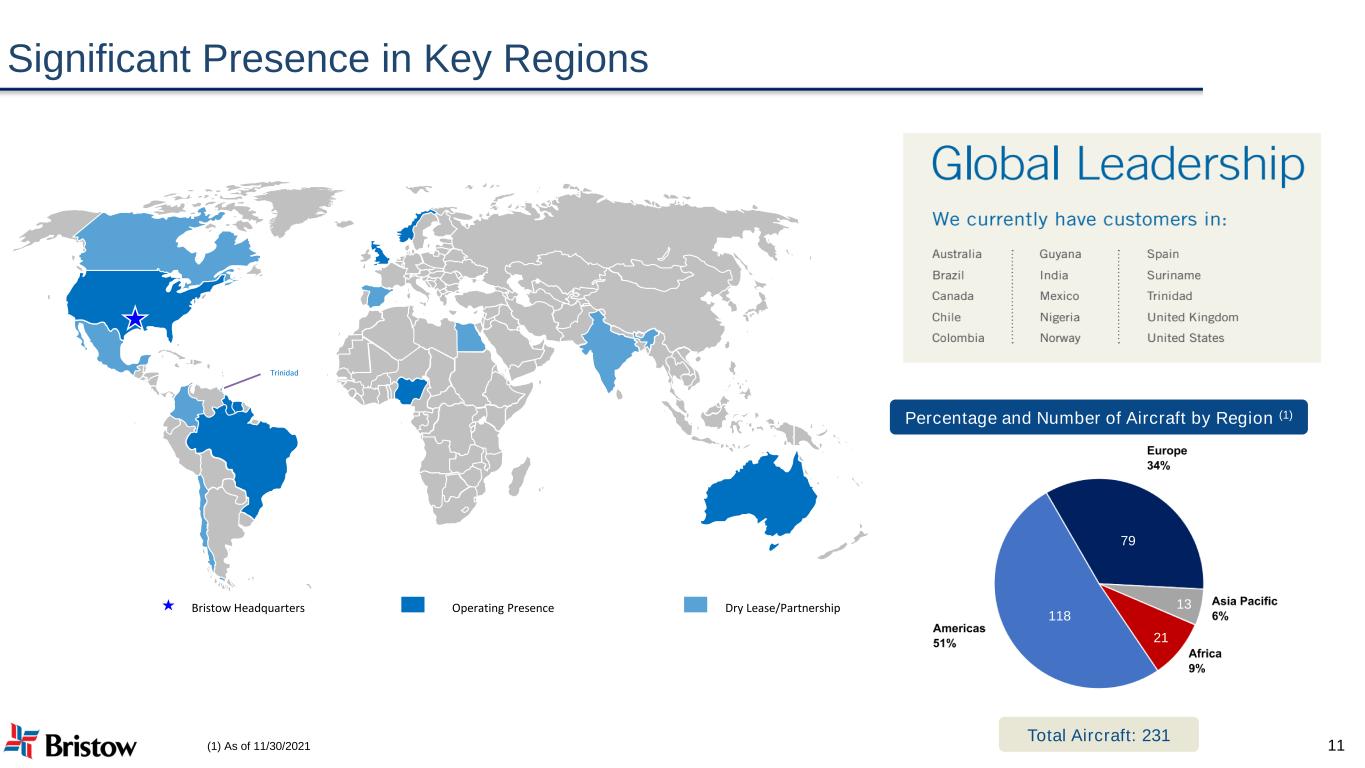The width and height of the screenshot is (1365, 768).
Task: Click the gray Asia Pacific pie slice showing 13
Action: pos(1186,604)
